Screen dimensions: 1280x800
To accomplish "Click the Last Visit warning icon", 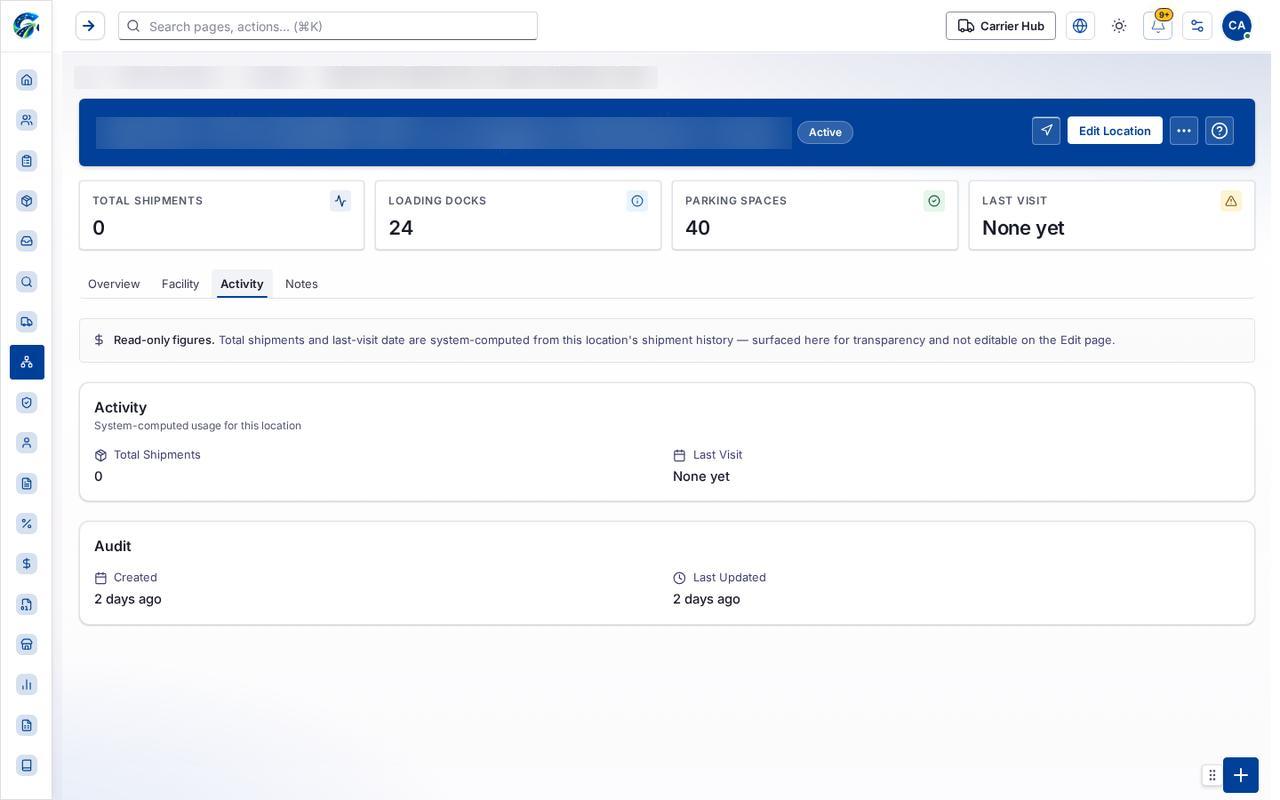I will (x=1231, y=201).
